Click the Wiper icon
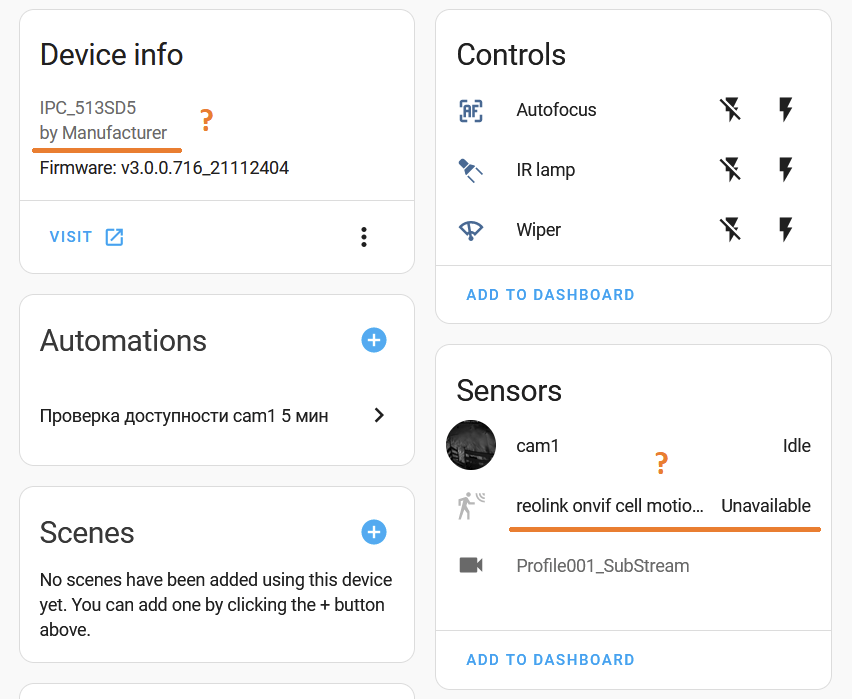This screenshot has width=852, height=699. point(471,230)
